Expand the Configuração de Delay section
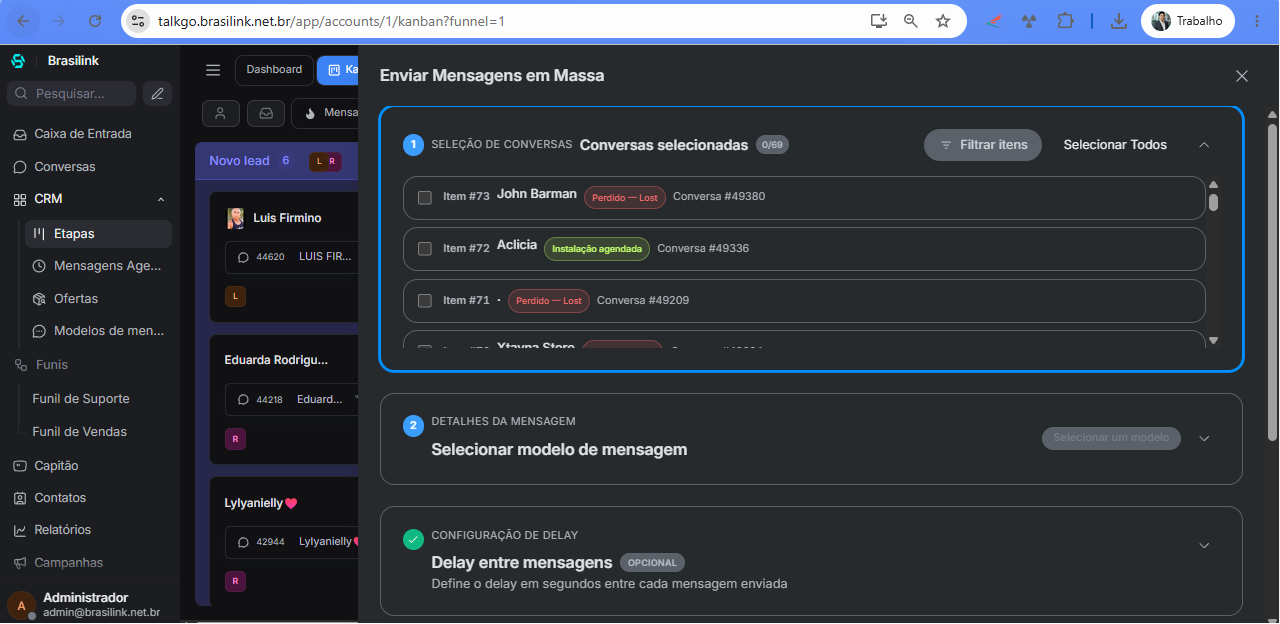 click(1204, 545)
